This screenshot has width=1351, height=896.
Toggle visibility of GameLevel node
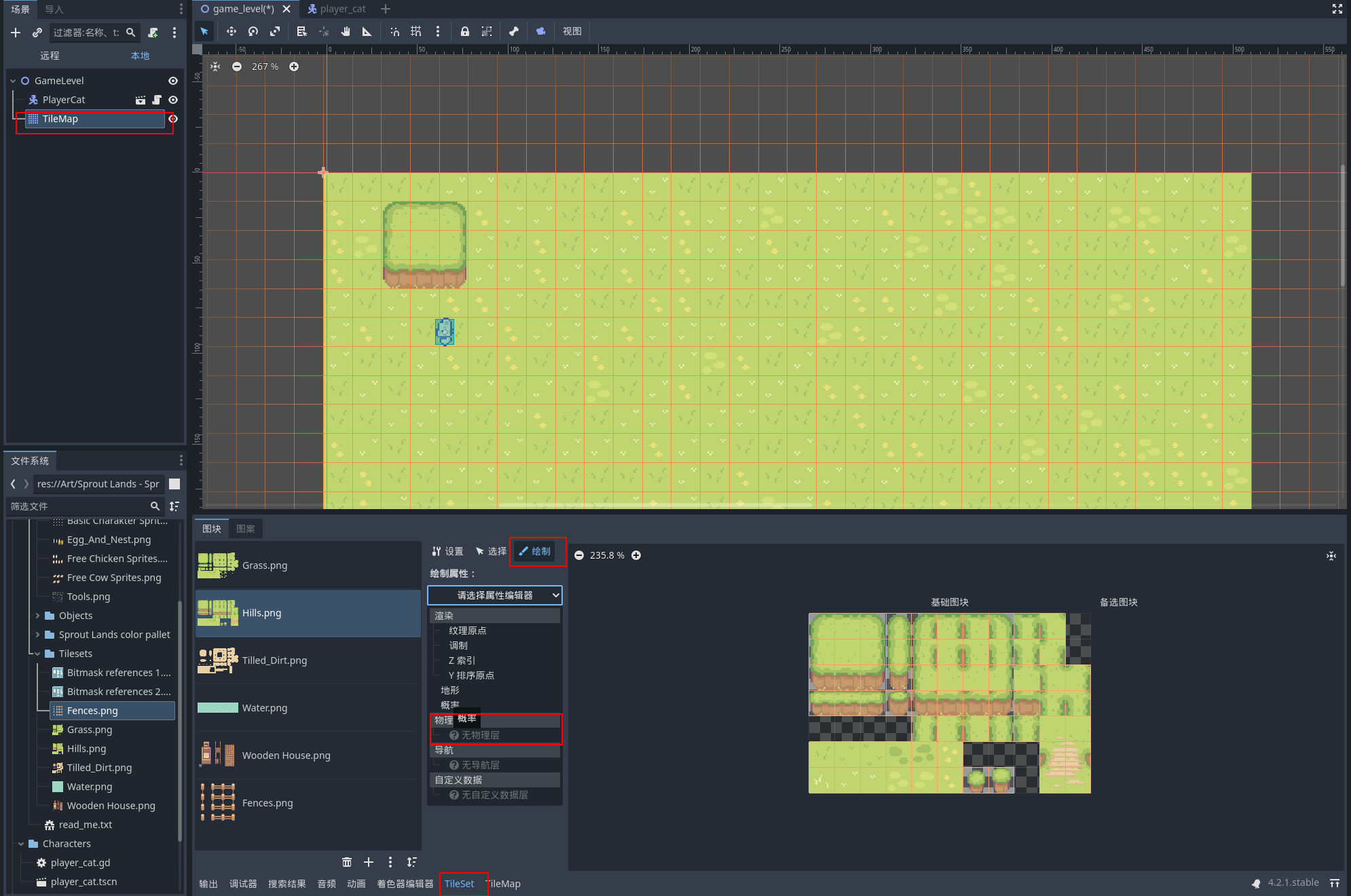click(173, 81)
